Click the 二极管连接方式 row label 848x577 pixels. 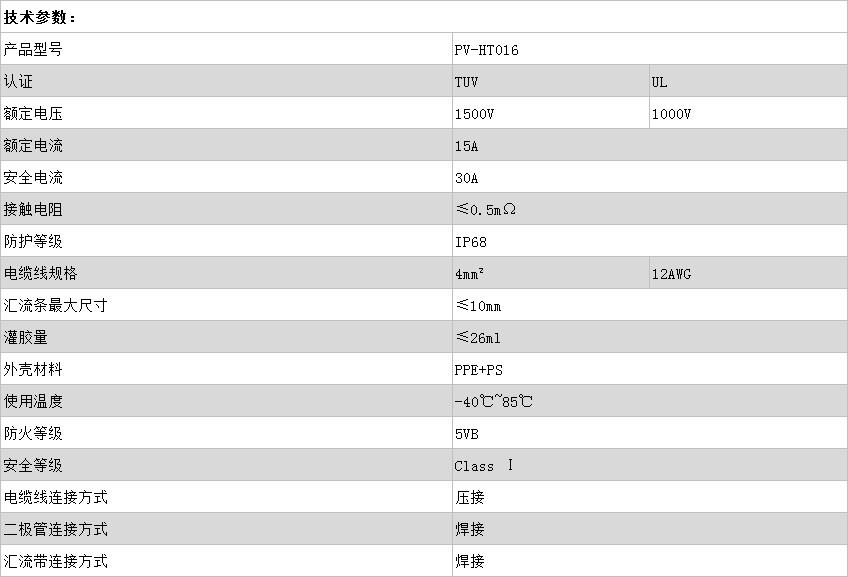coord(55,529)
